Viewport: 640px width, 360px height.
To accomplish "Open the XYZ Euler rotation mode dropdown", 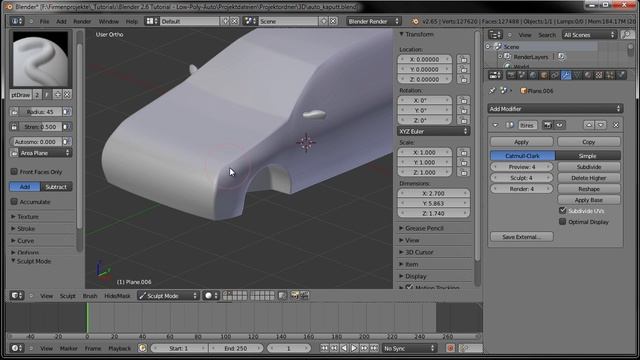I will click(x=433, y=131).
